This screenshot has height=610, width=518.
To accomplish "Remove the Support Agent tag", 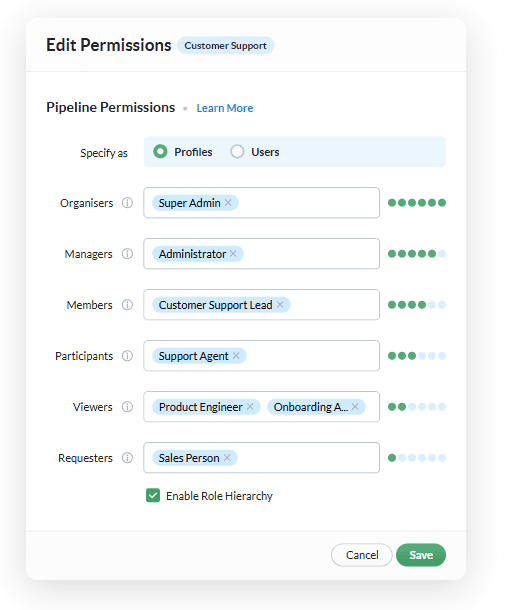I will point(236,356).
